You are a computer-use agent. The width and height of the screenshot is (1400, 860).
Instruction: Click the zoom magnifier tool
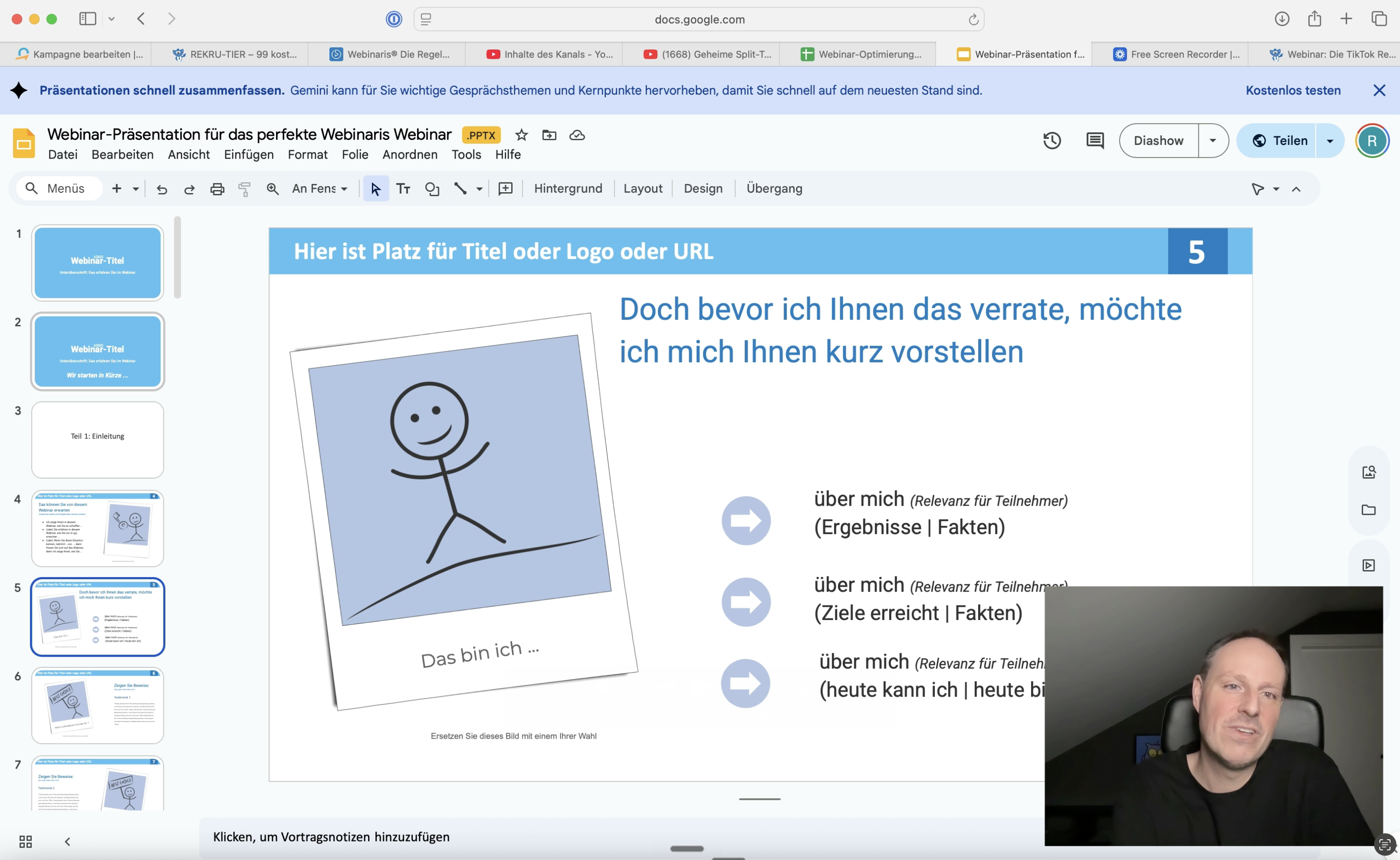pyautogui.click(x=272, y=189)
